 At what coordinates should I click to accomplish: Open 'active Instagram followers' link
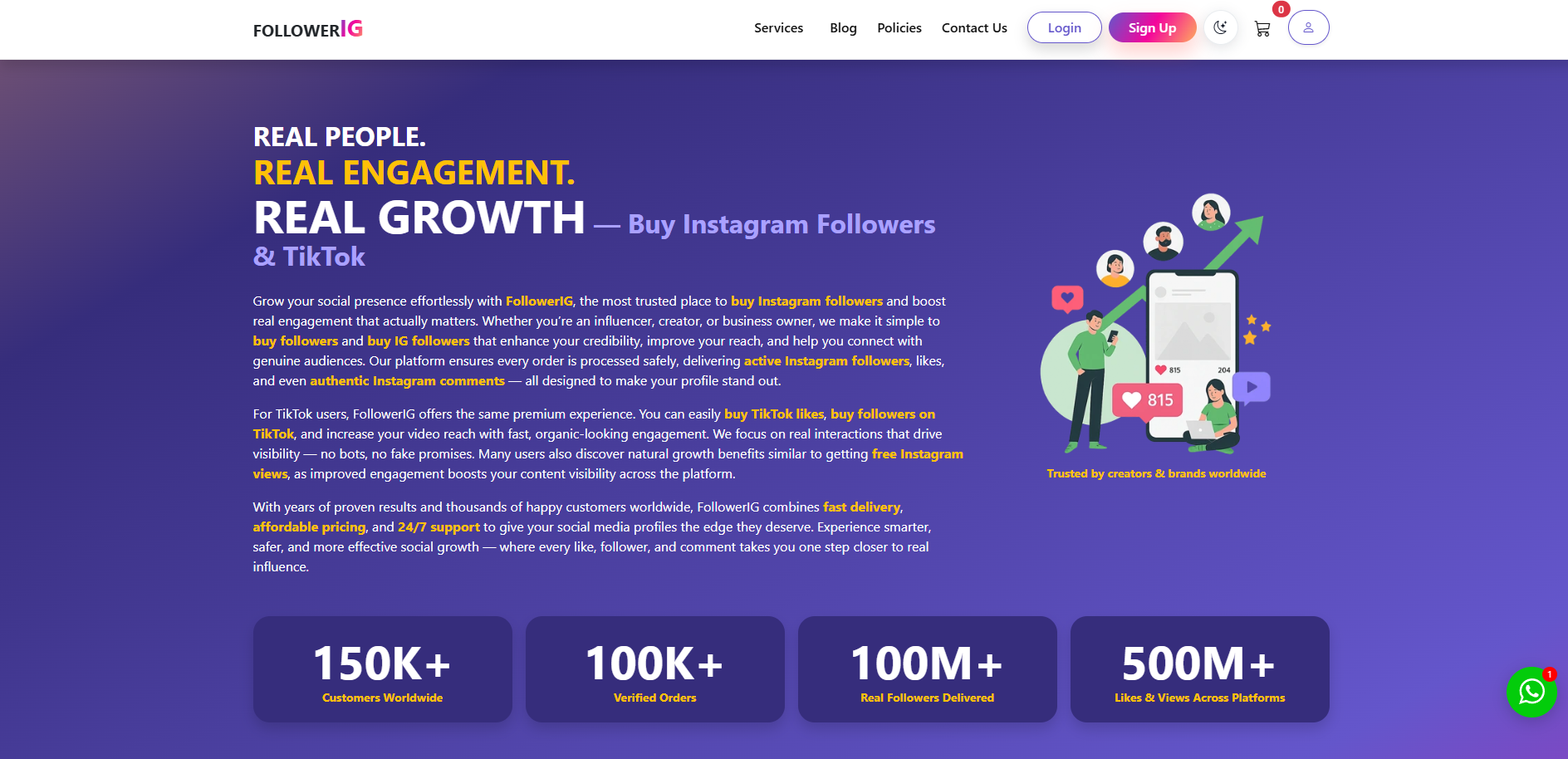(x=826, y=360)
